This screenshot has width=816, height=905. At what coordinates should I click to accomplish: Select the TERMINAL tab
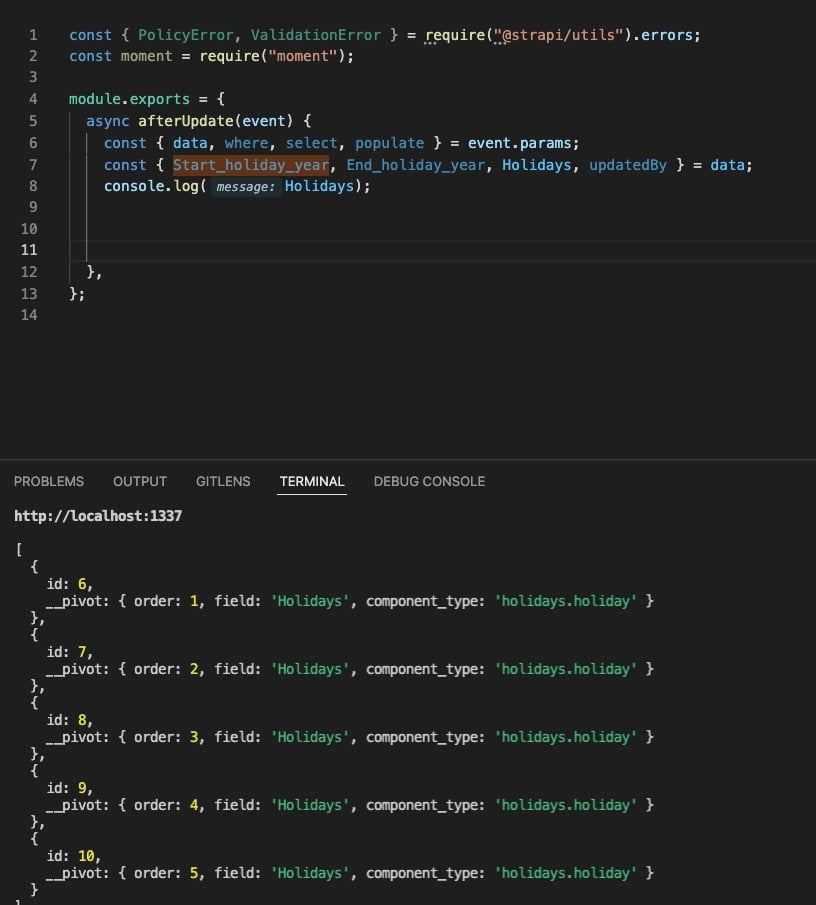pyautogui.click(x=312, y=481)
